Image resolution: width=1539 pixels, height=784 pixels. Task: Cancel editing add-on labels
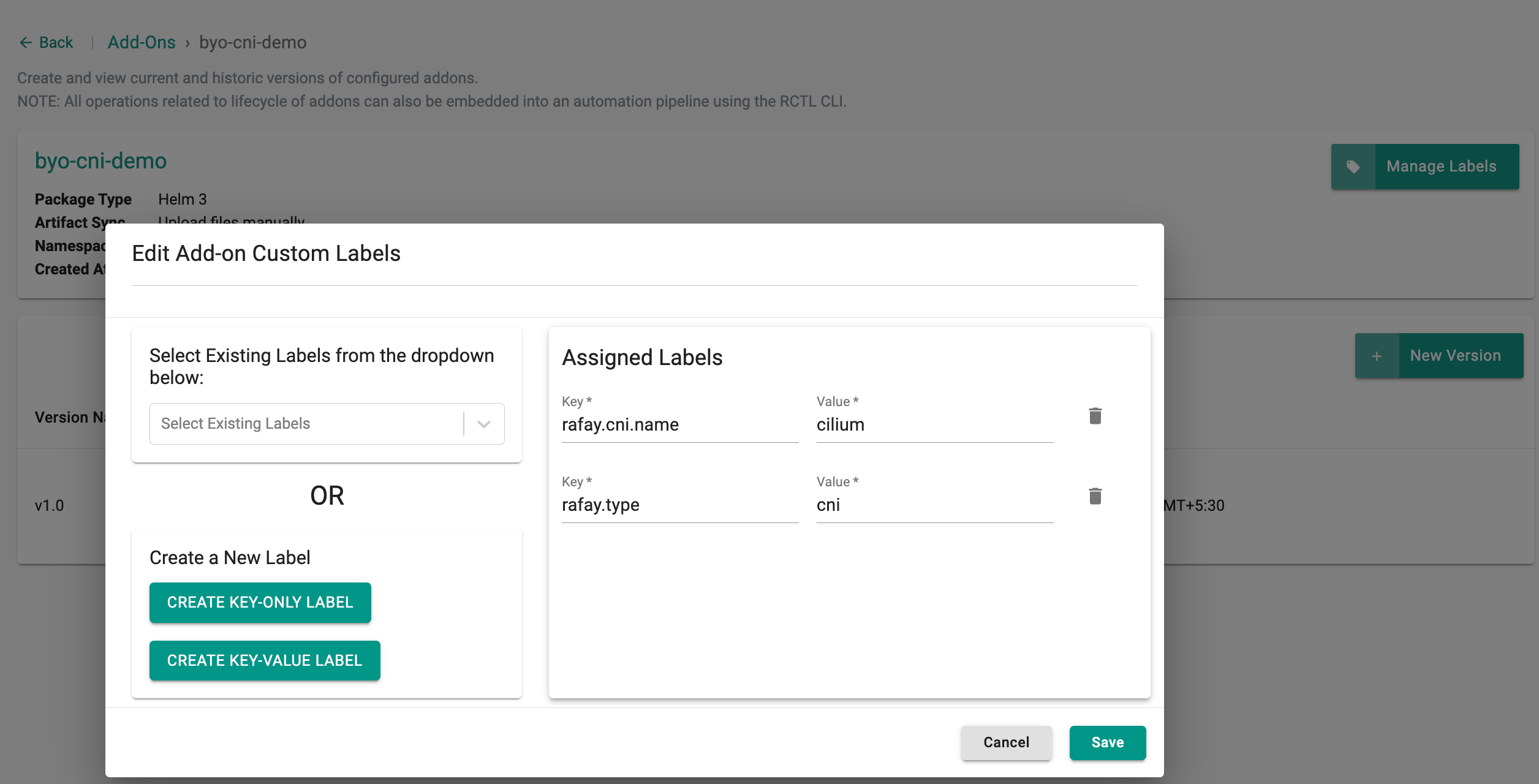1006,742
